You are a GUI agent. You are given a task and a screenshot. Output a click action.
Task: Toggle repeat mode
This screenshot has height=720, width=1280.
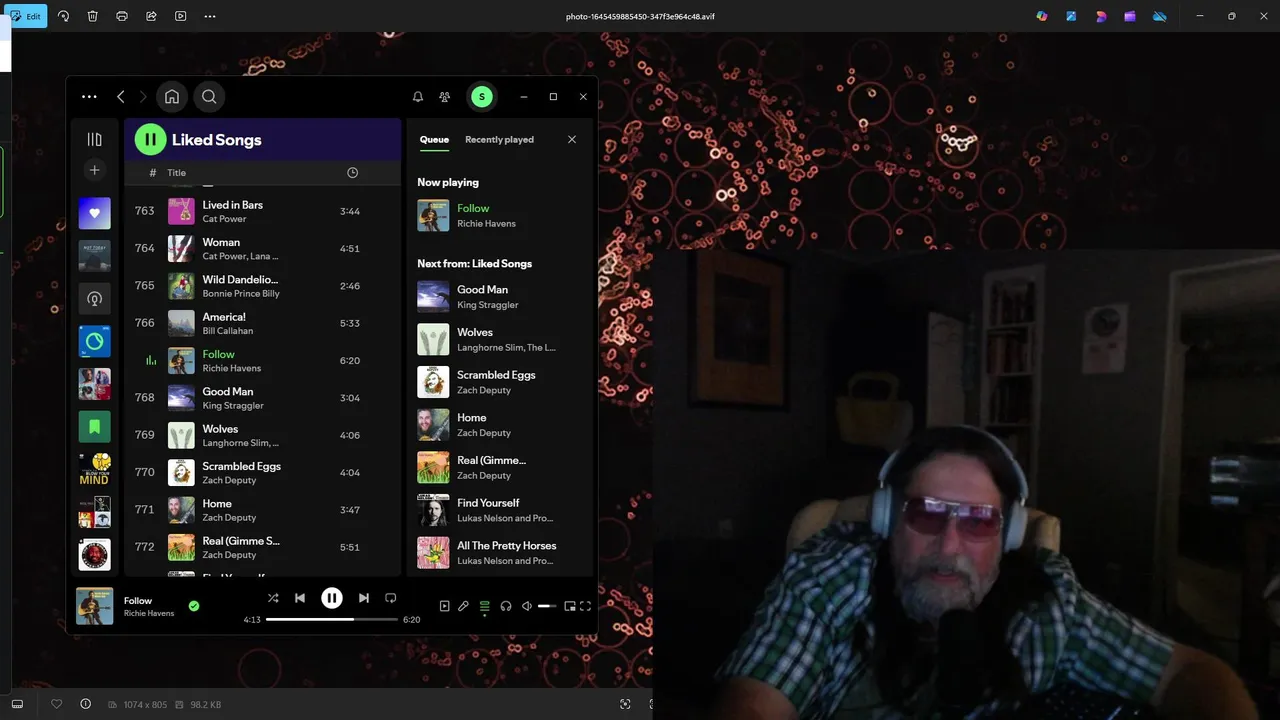click(391, 598)
